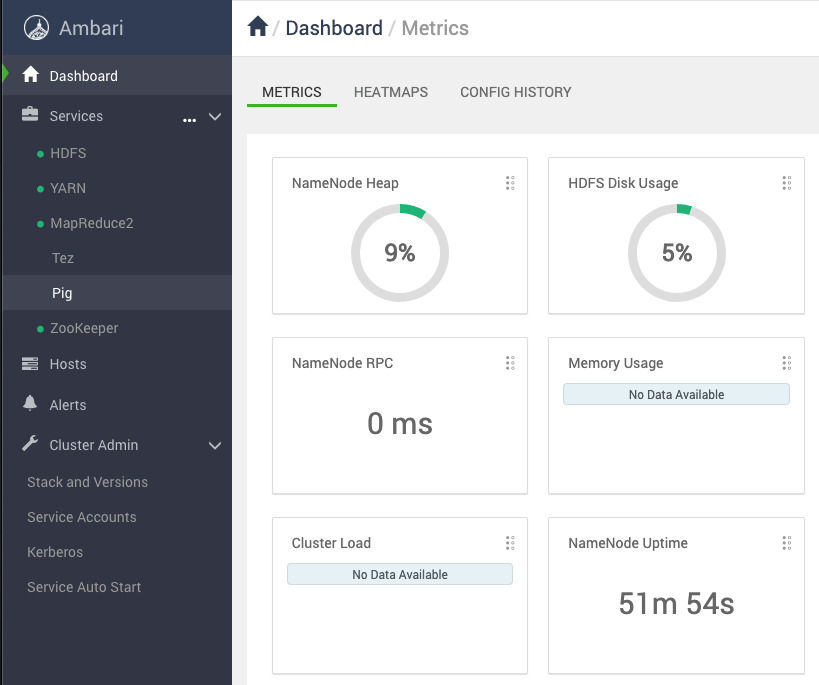Open the Kerberos settings page

click(x=55, y=552)
